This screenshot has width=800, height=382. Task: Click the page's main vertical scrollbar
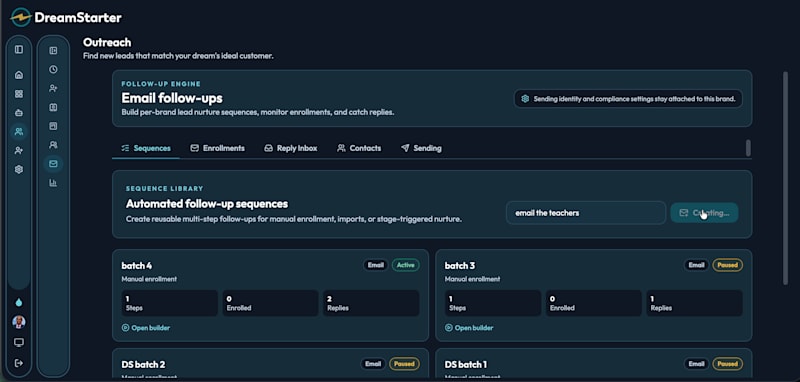(786, 177)
